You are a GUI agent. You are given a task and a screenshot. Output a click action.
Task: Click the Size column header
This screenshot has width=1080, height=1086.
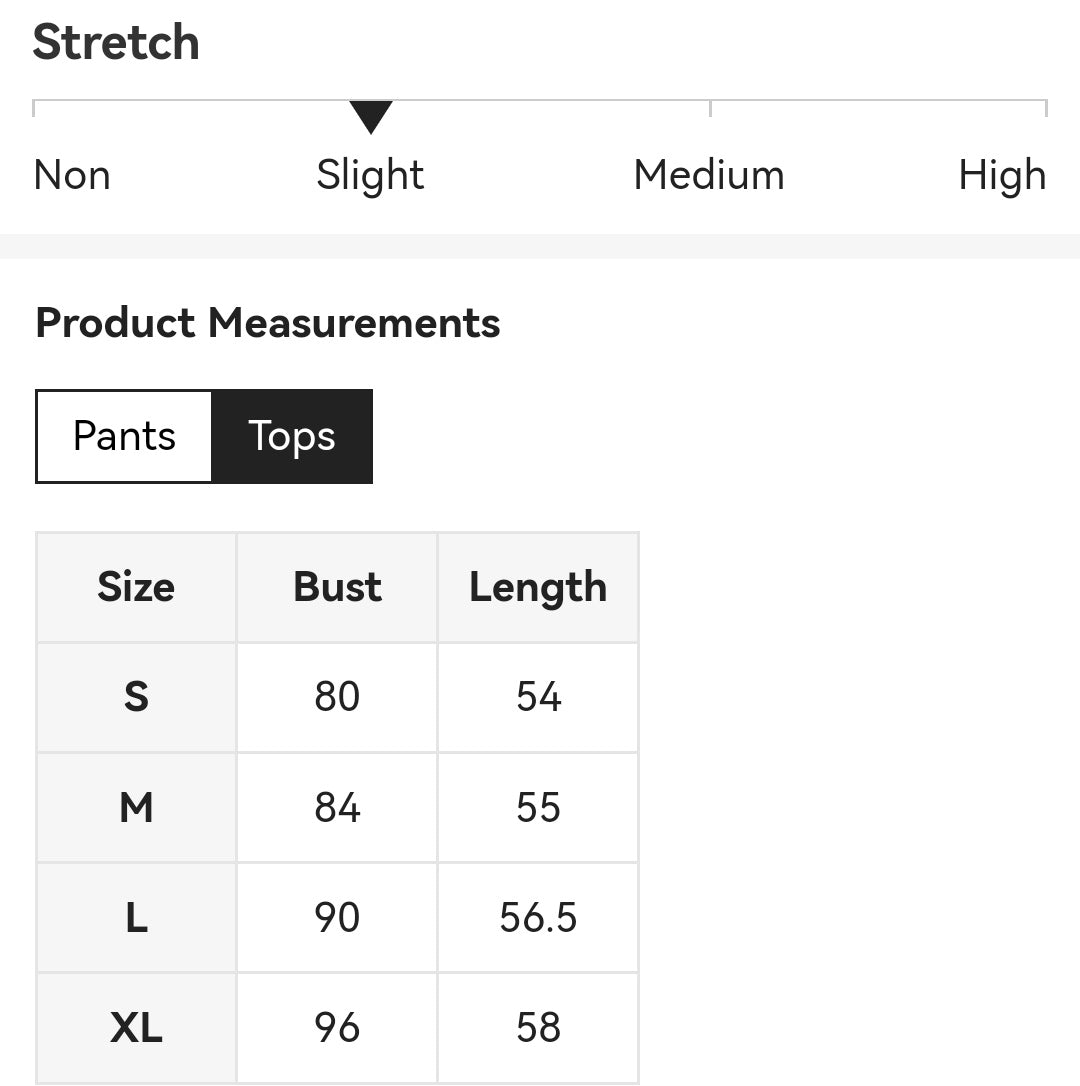pos(136,587)
